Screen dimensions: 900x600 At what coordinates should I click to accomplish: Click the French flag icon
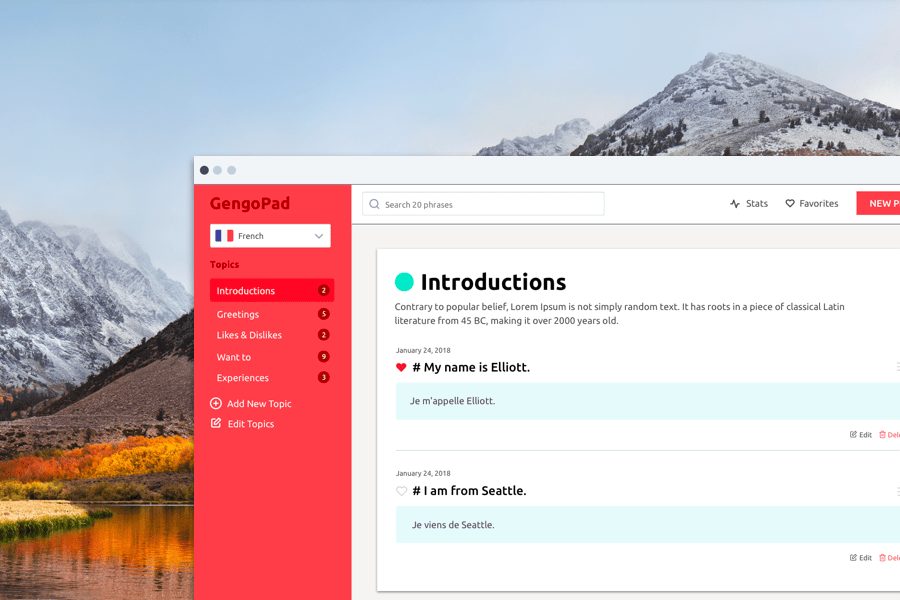coord(224,236)
